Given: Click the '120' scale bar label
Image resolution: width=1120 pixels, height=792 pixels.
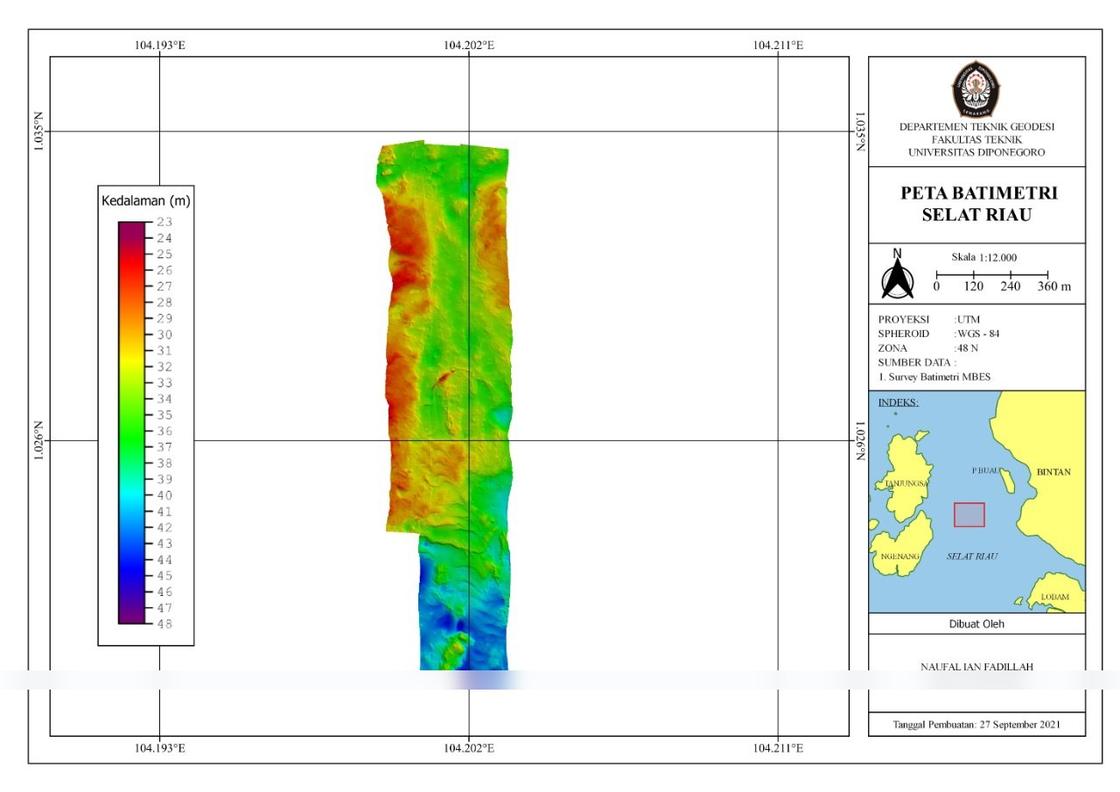Looking at the screenshot, I should [973, 286].
